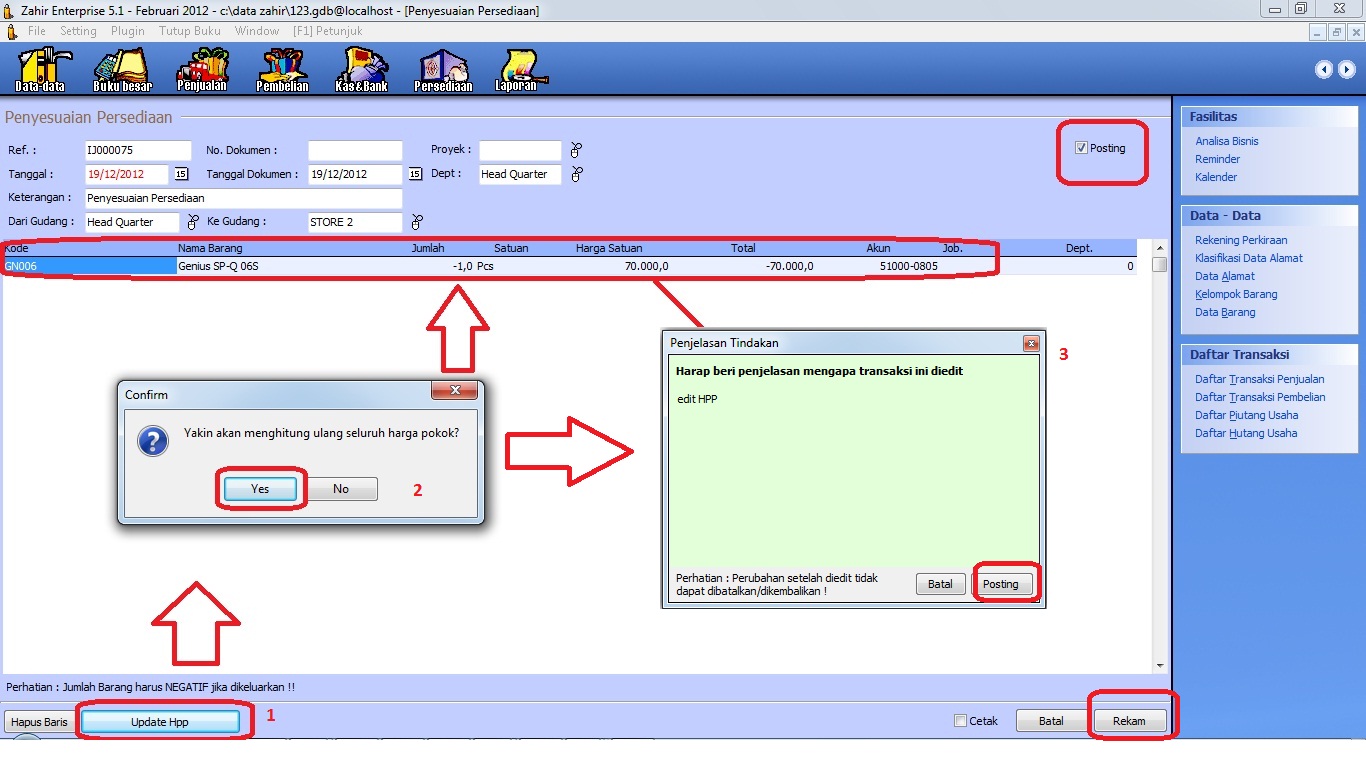Open the Ke Gudang lookup selector
This screenshot has width=1366, height=768.
(x=417, y=222)
